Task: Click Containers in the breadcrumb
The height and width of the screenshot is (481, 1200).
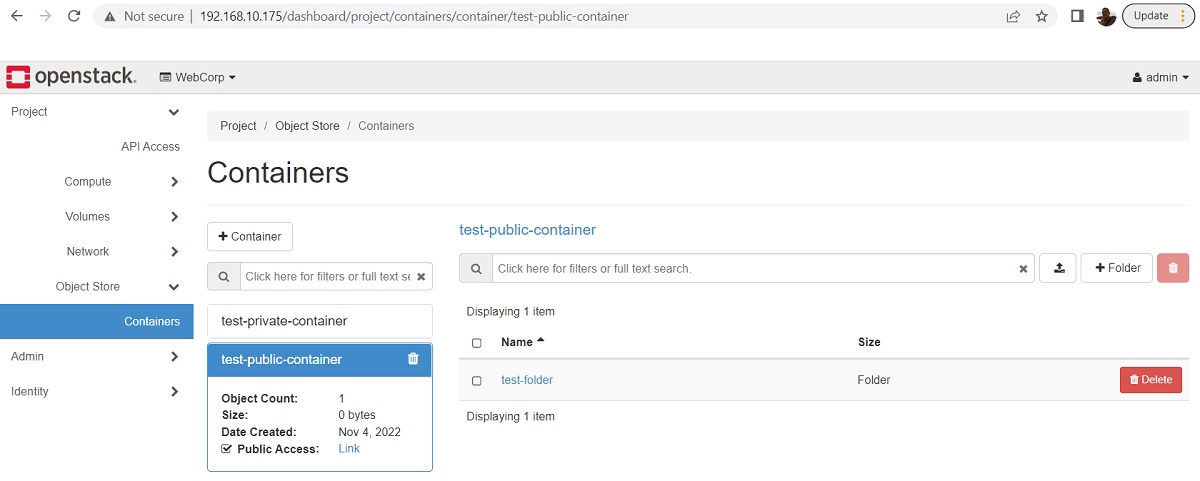Action: click(x=386, y=126)
